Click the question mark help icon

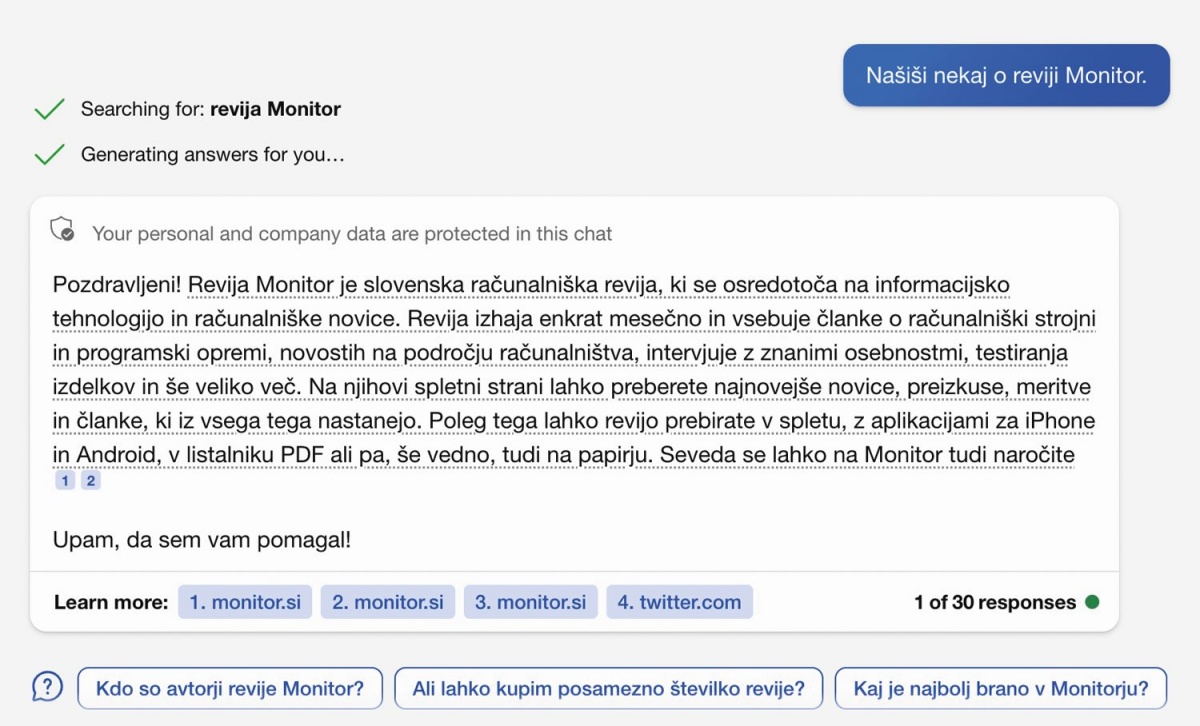tap(47, 687)
